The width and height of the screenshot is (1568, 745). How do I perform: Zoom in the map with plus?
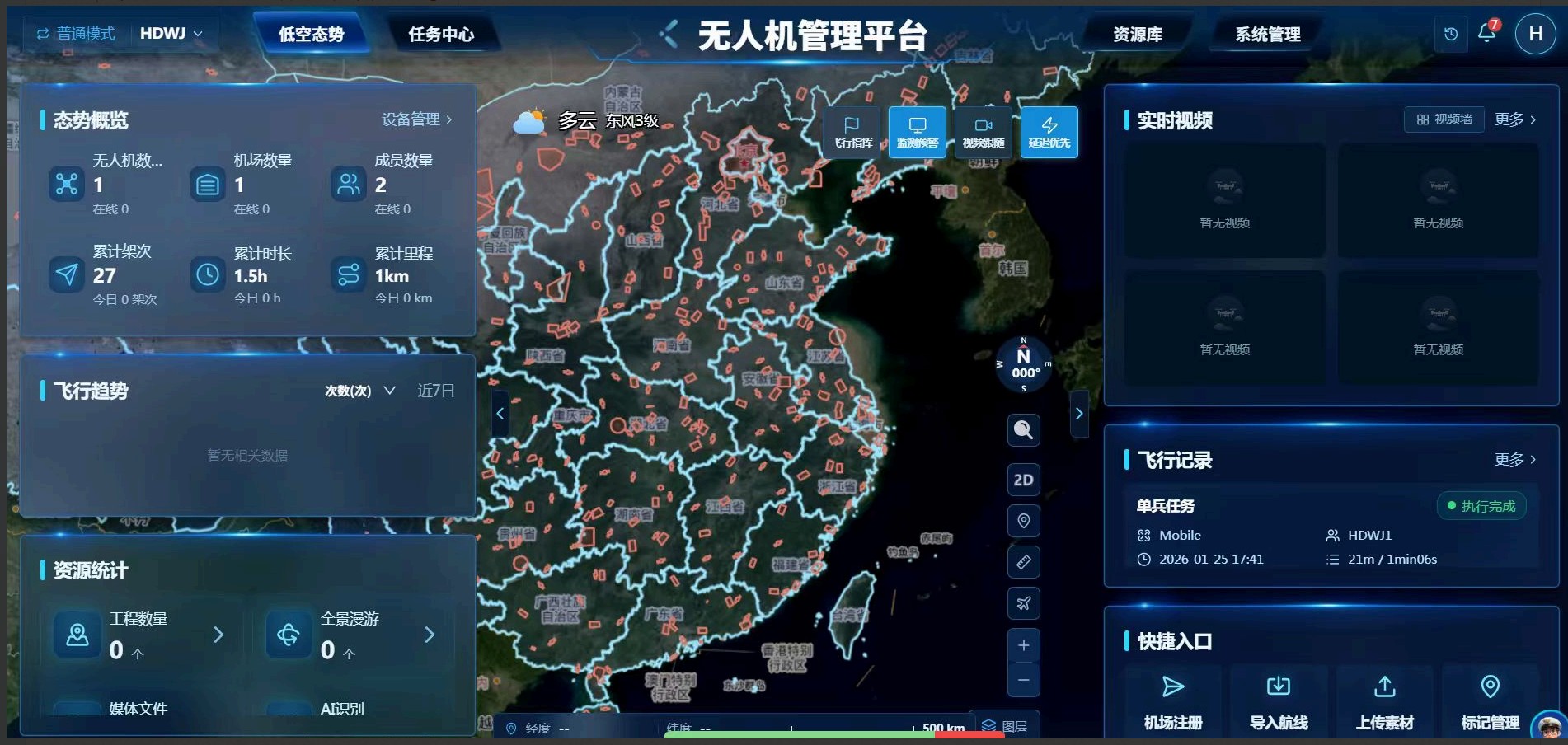(1023, 645)
